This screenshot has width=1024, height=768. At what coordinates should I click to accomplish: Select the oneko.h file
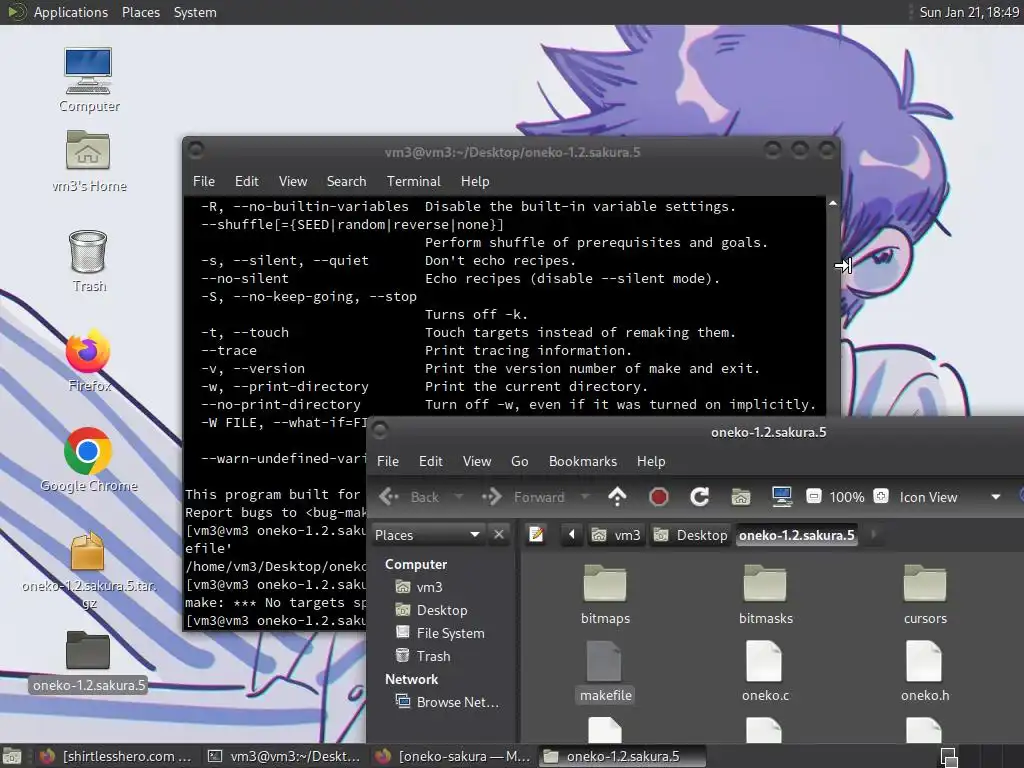(925, 672)
